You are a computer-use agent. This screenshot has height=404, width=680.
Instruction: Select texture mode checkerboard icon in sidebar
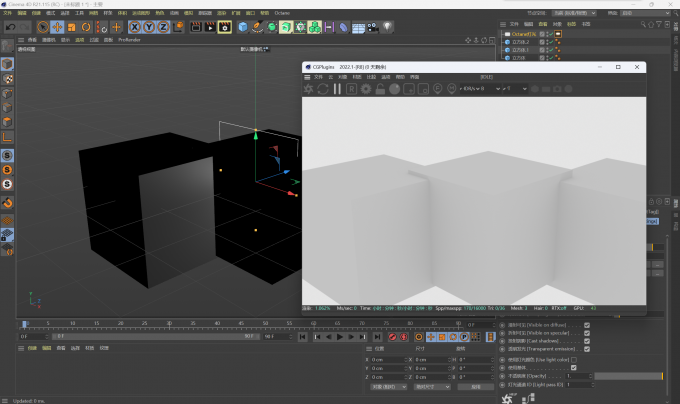7,79
